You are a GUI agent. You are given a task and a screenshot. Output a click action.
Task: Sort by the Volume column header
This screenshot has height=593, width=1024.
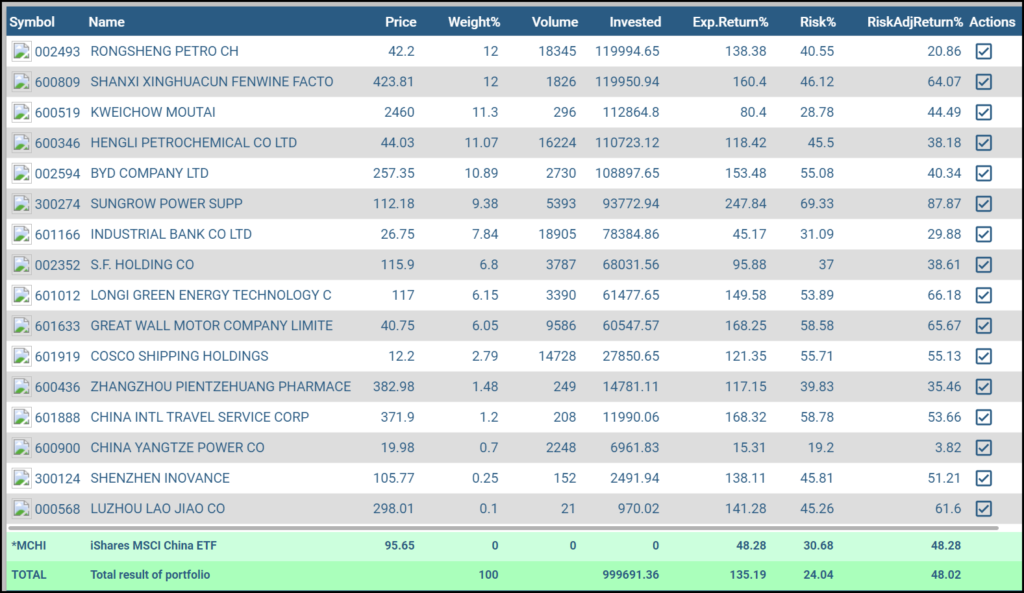point(554,22)
